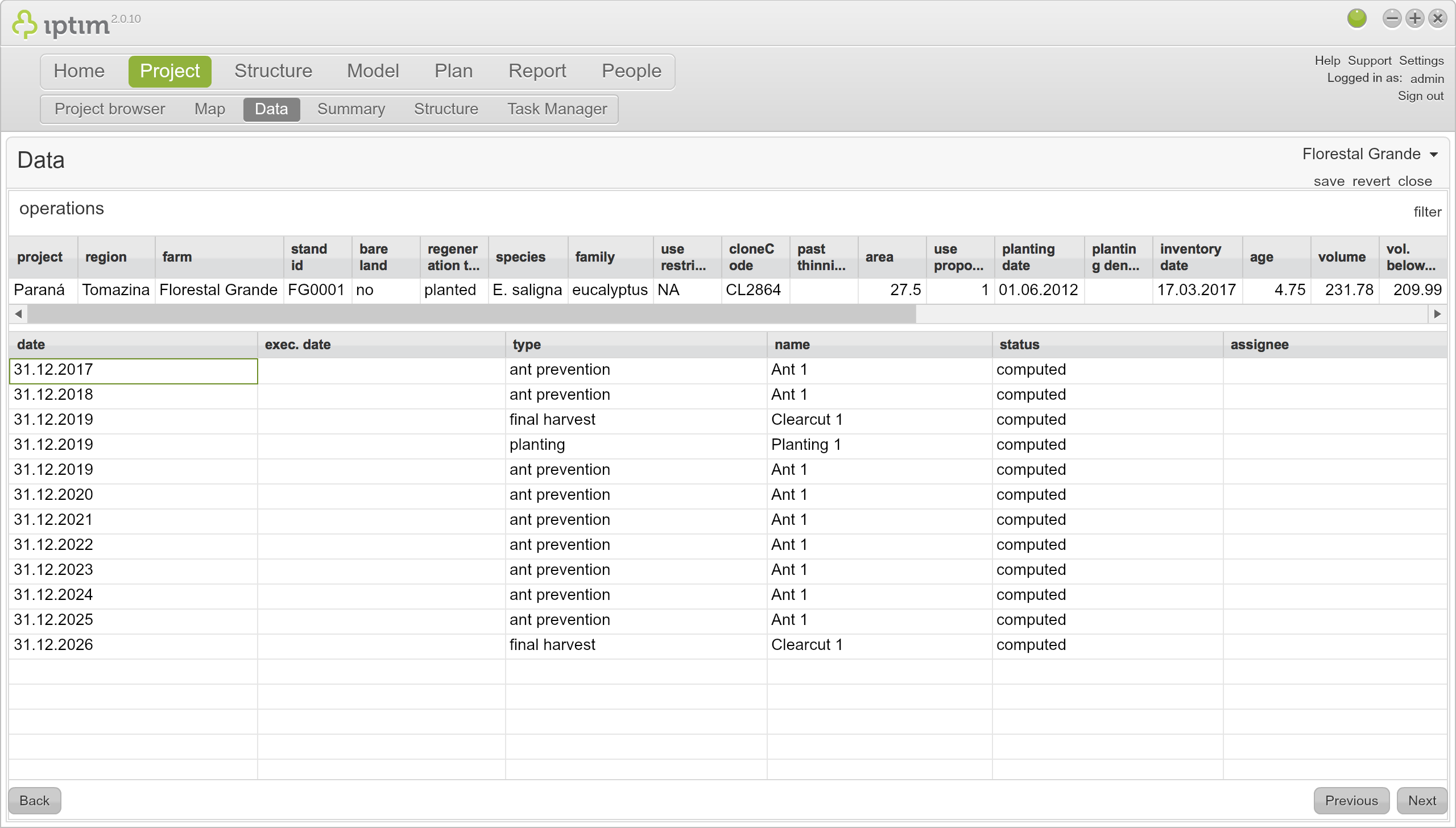Click the Paraná project cell

43,291
